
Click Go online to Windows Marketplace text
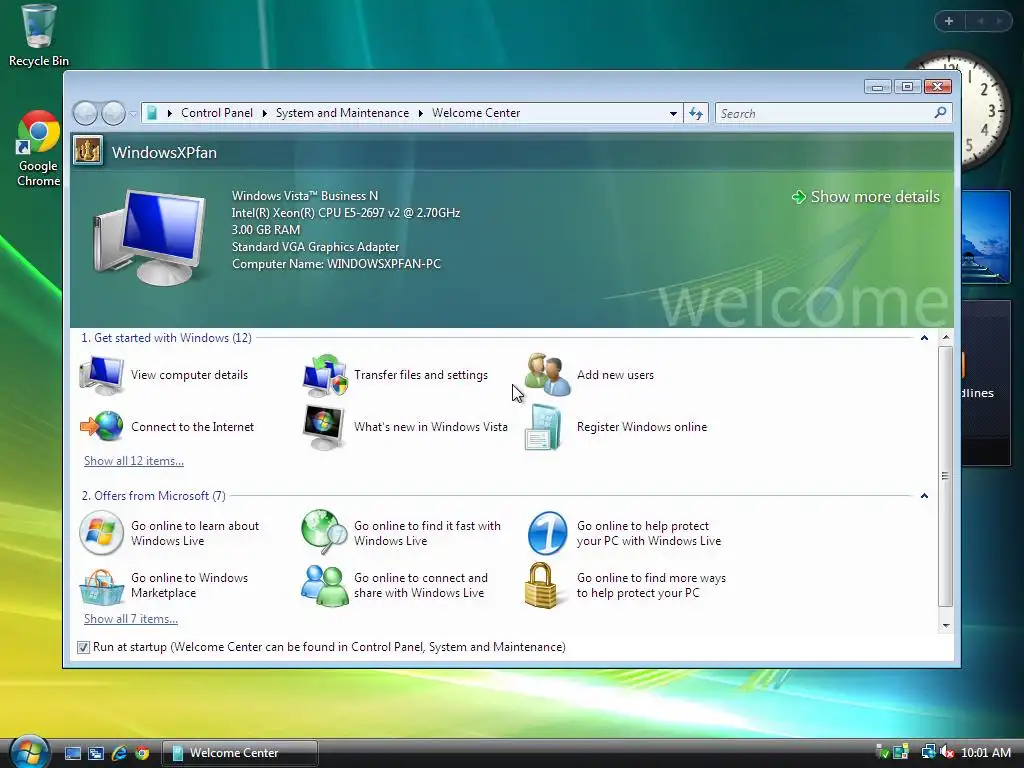coord(189,585)
